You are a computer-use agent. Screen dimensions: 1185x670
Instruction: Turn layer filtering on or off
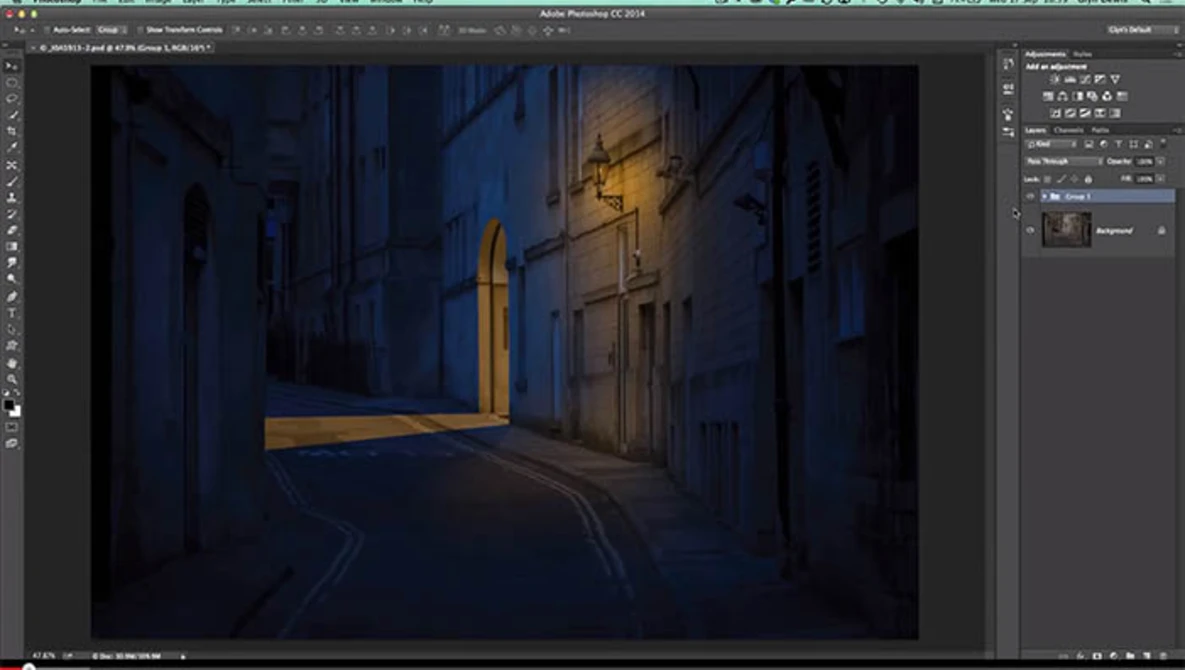pyautogui.click(x=1163, y=143)
